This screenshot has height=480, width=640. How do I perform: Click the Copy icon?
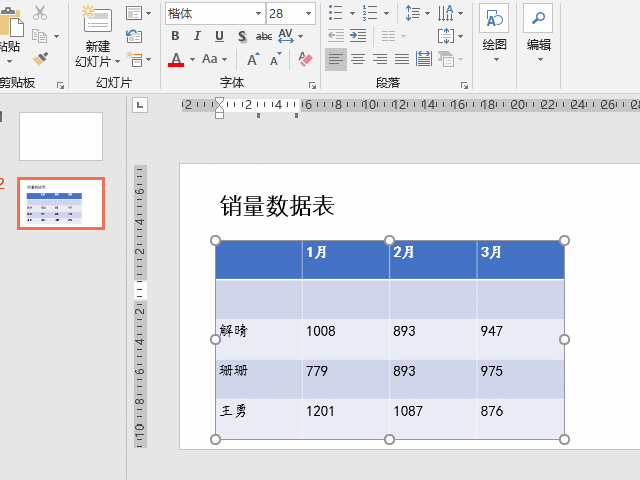coord(40,36)
